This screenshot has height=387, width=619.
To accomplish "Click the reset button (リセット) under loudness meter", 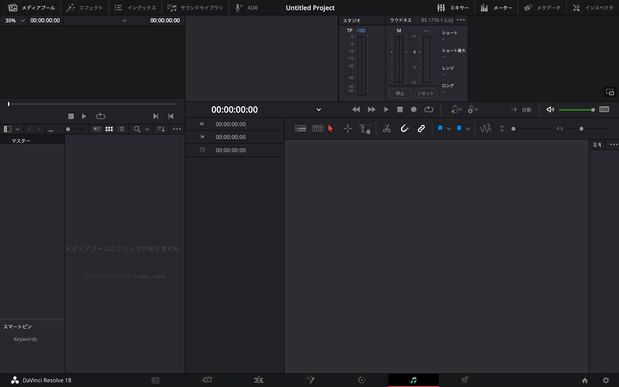I will click(426, 93).
